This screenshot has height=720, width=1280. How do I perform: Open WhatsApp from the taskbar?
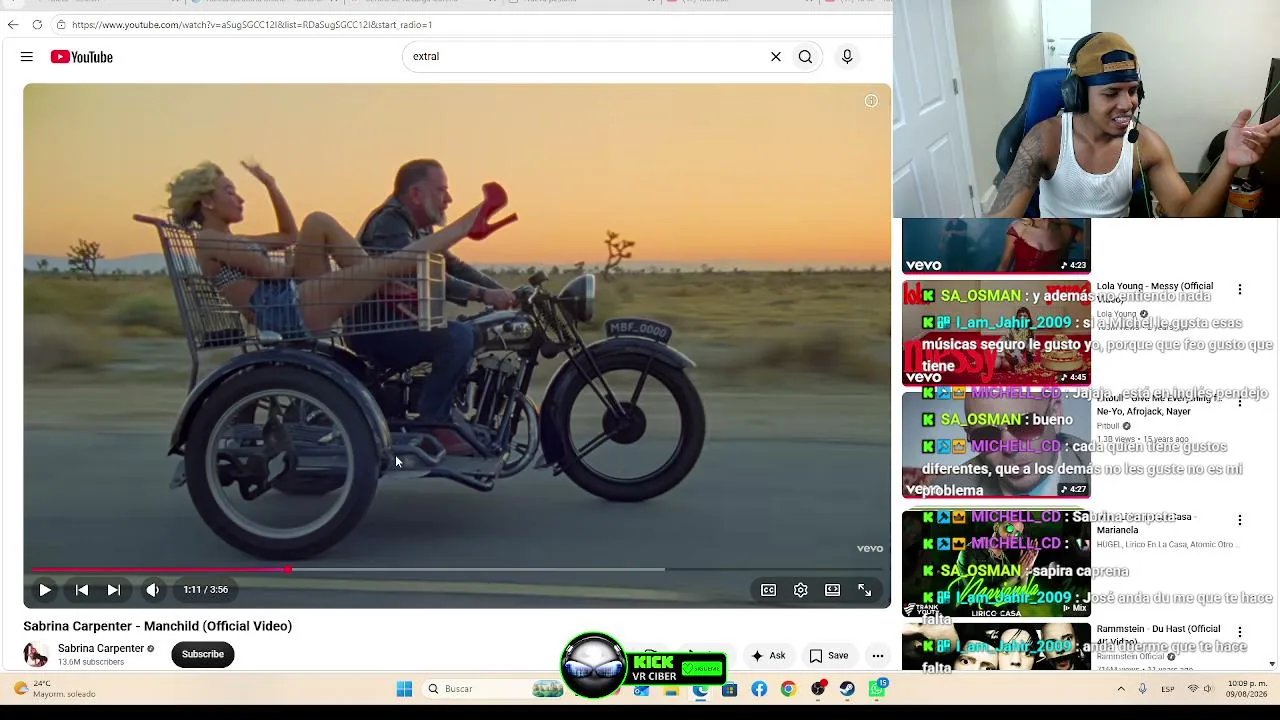tap(877, 689)
